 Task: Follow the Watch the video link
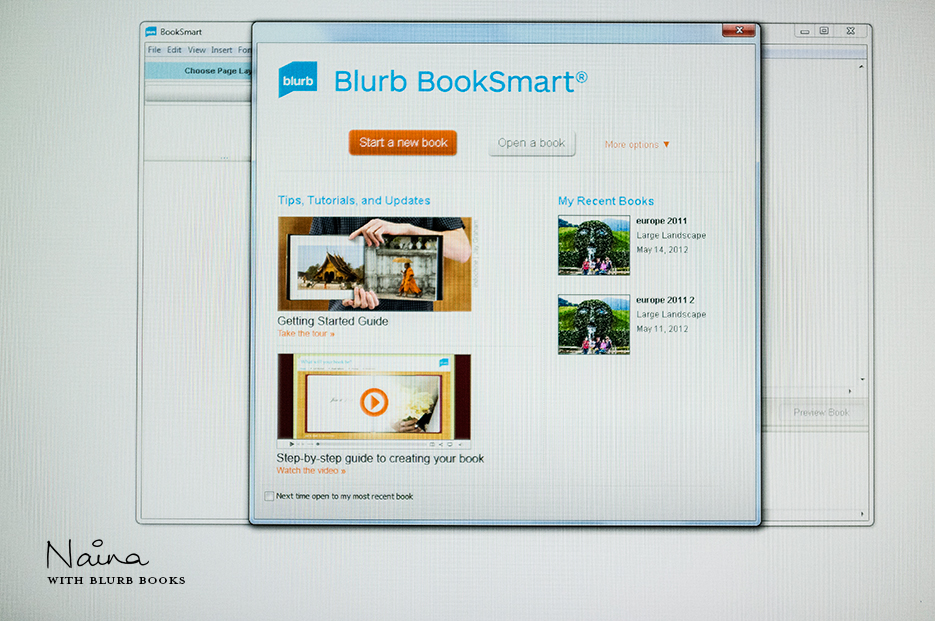click(x=311, y=471)
